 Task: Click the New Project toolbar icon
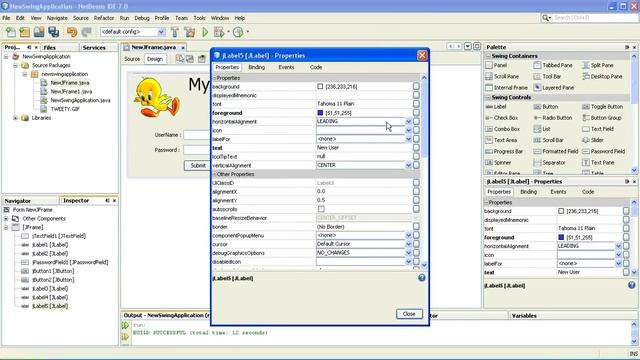tap(24, 32)
